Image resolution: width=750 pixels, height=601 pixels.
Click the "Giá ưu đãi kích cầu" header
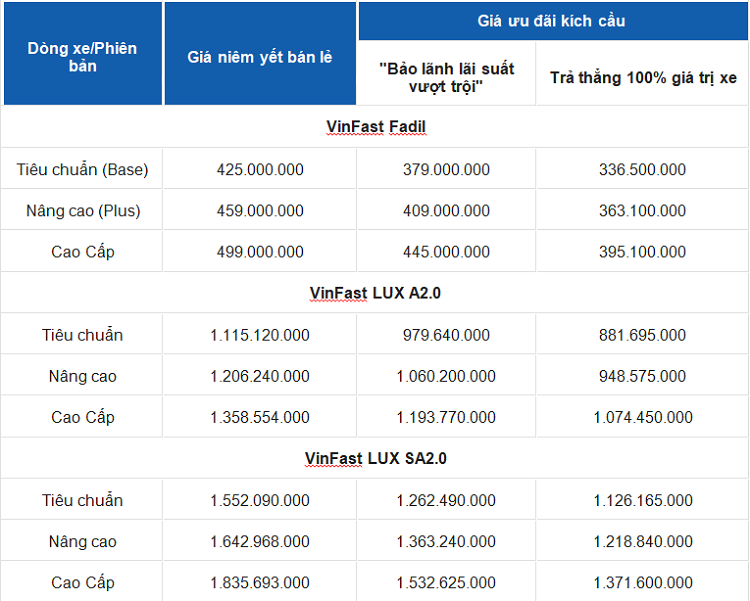551,20
